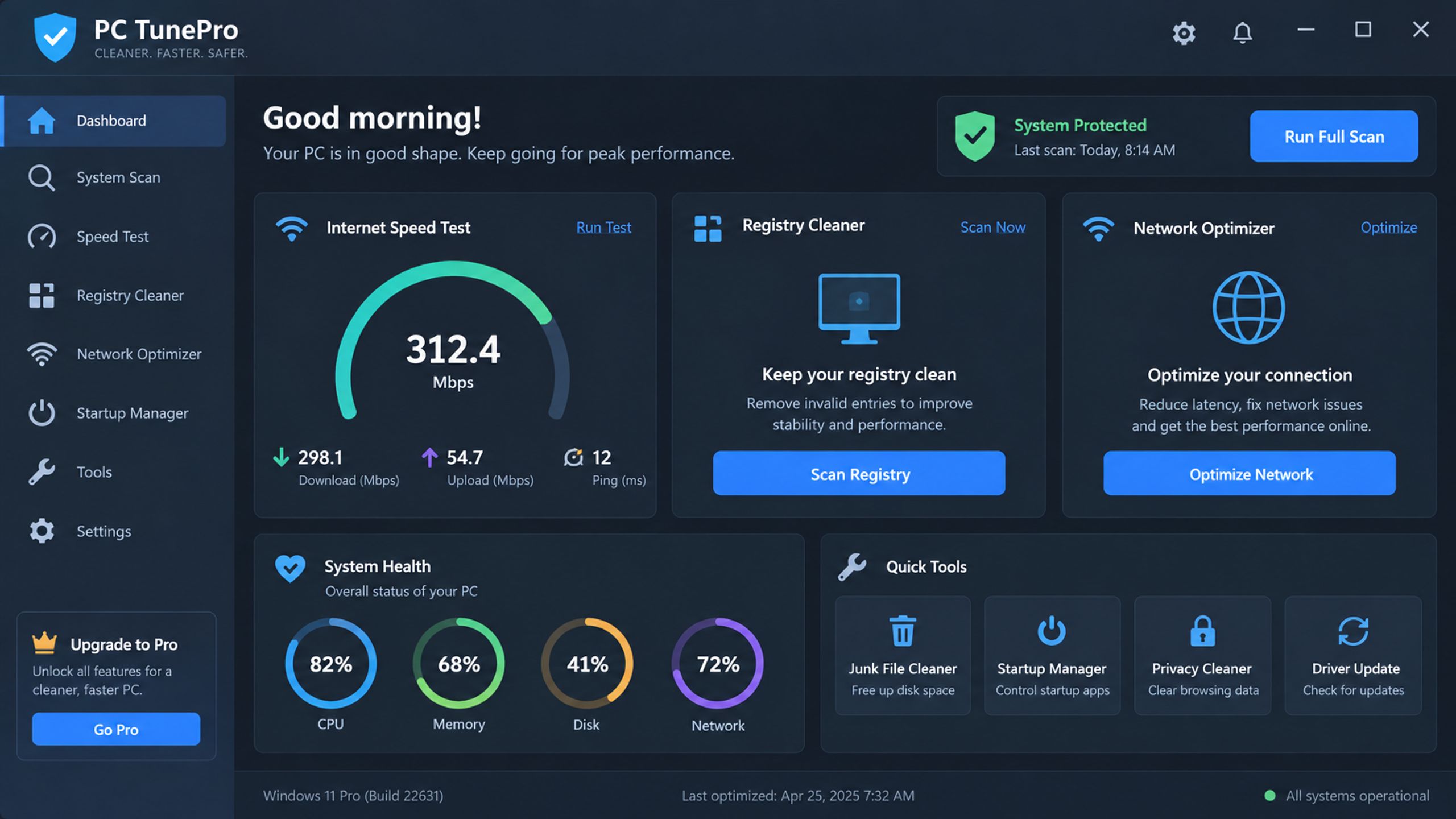Open the notifications bell
Image resolution: width=1456 pixels, height=819 pixels.
tap(1242, 32)
